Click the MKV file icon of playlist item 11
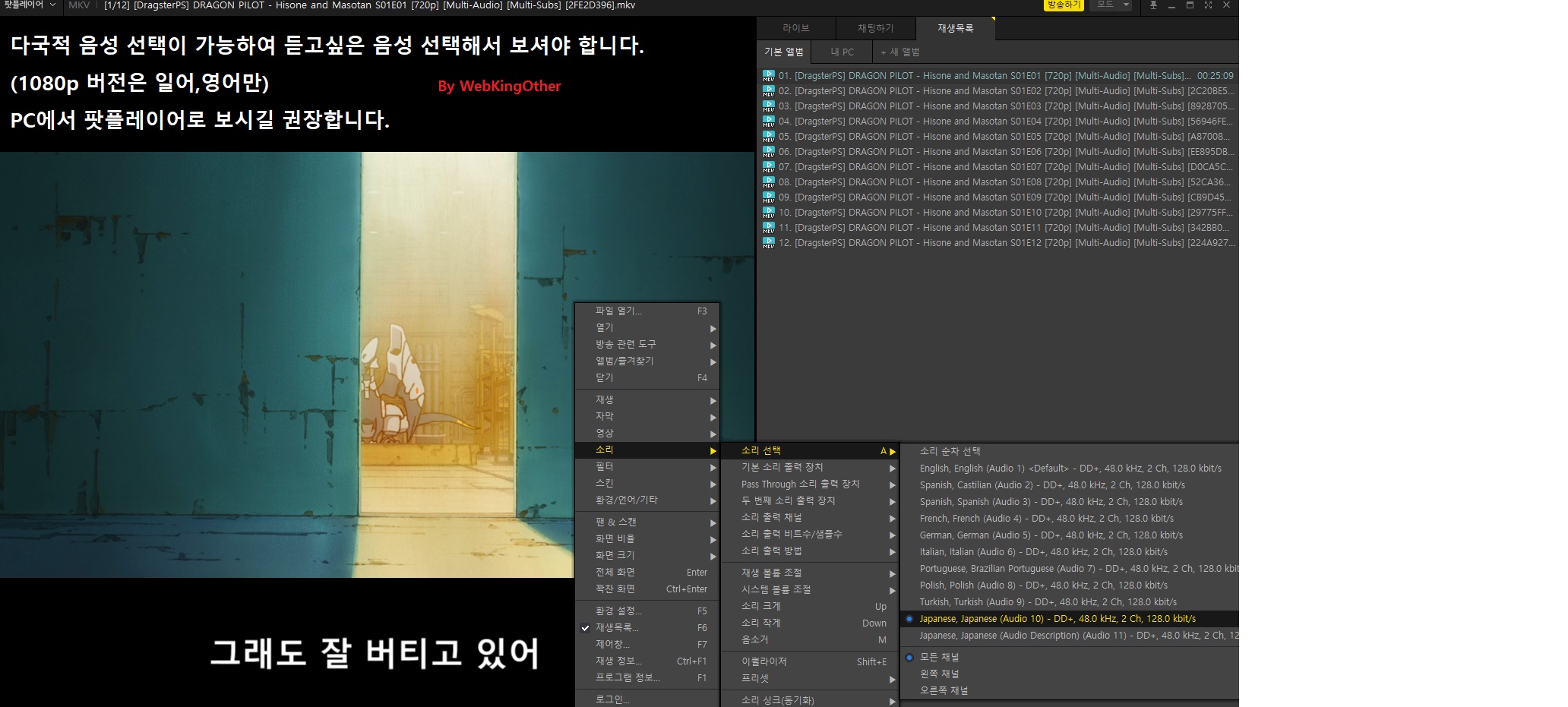This screenshot has height=707, width=1568. point(768,228)
